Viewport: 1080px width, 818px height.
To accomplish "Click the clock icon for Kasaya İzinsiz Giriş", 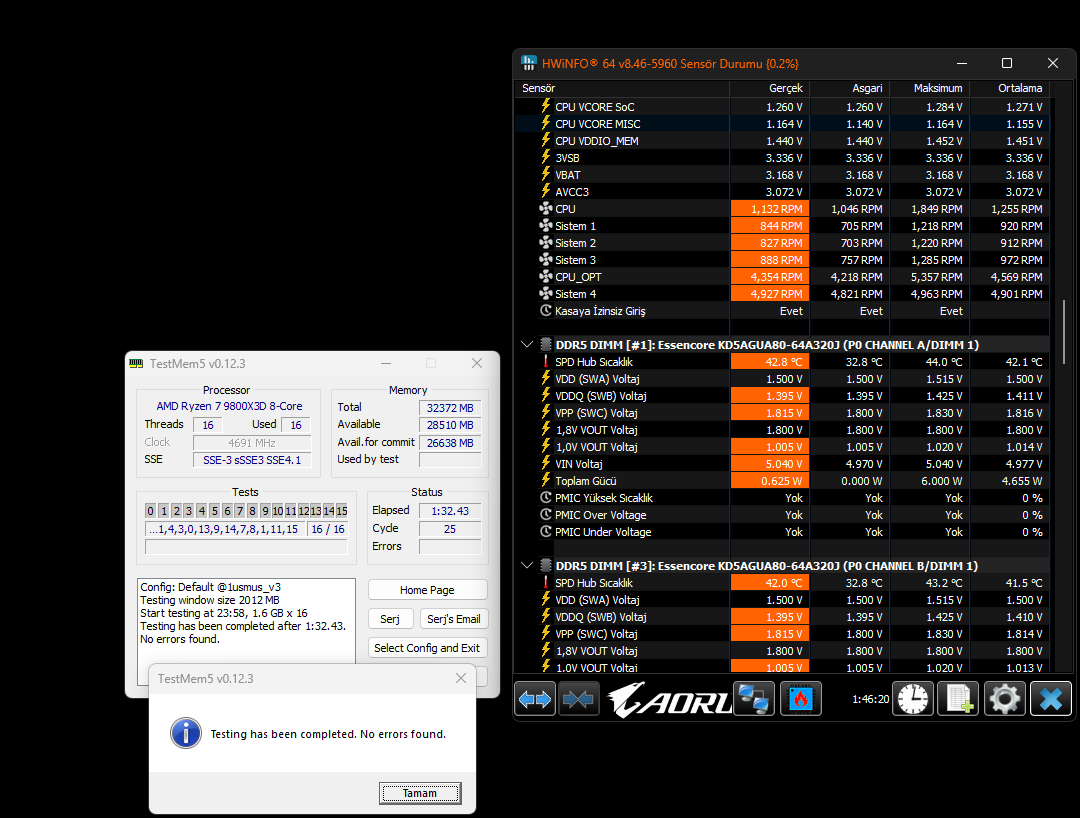I will point(546,311).
